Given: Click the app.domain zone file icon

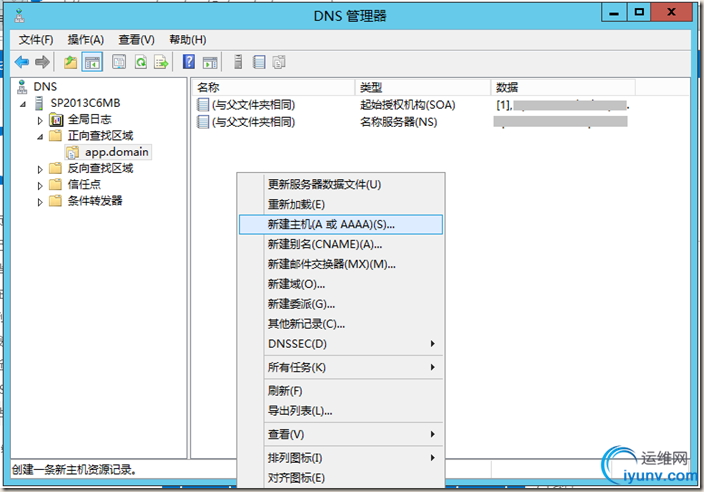Looking at the screenshot, I should click(73, 152).
